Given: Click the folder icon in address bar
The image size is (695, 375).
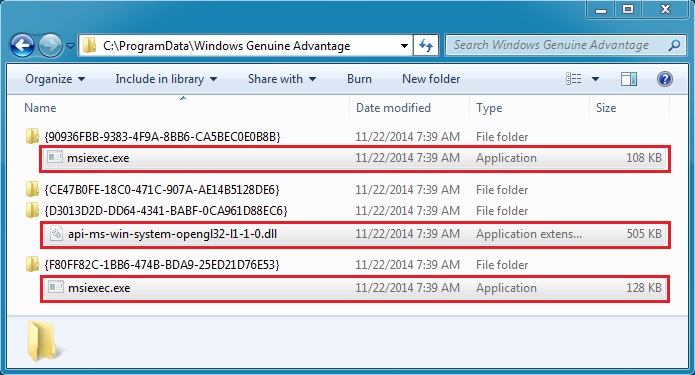Looking at the screenshot, I should tap(90, 45).
